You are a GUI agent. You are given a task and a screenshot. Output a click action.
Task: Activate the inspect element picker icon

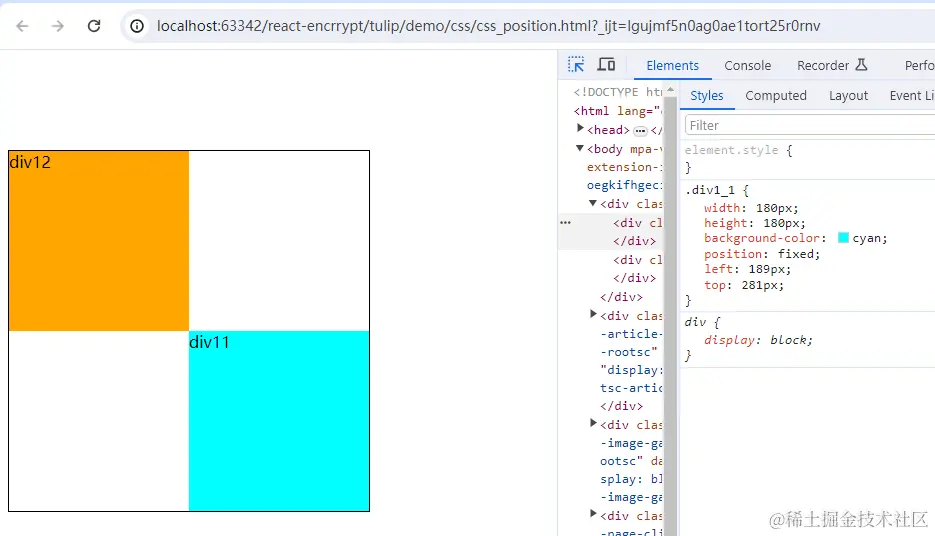pyautogui.click(x=576, y=64)
